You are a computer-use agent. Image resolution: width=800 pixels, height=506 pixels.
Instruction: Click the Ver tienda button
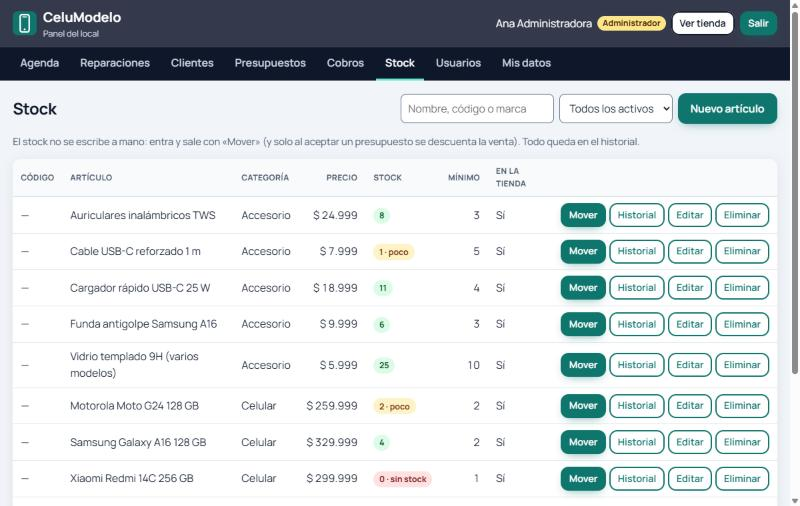pos(702,23)
